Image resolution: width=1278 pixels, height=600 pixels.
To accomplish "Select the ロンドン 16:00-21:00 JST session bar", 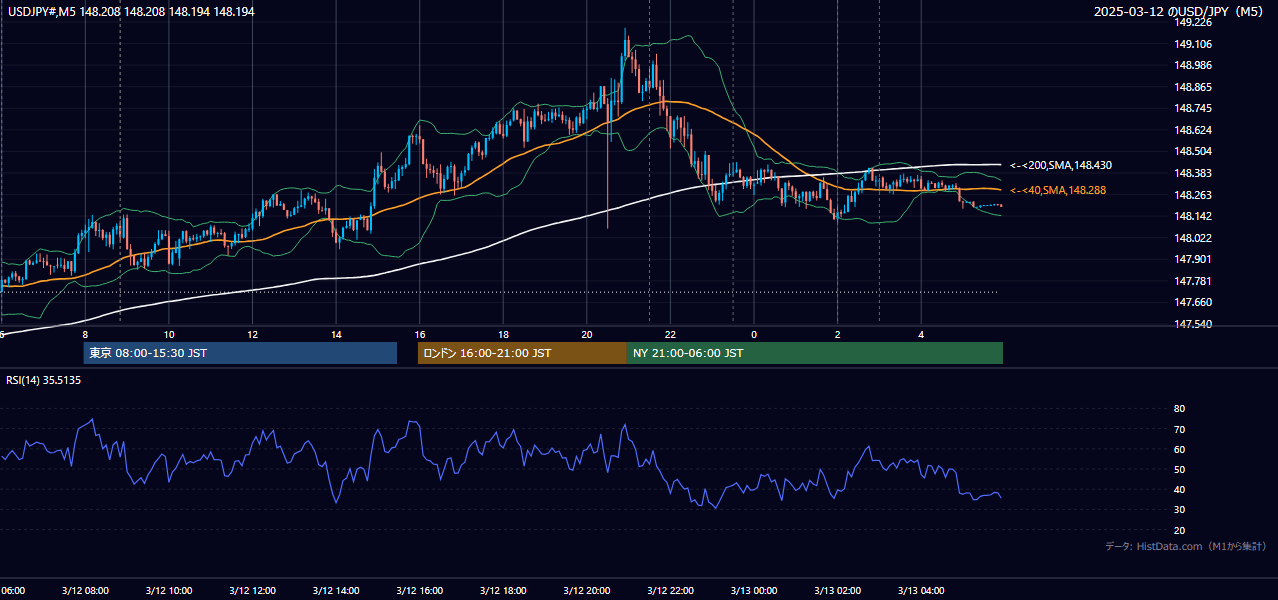I will [522, 353].
